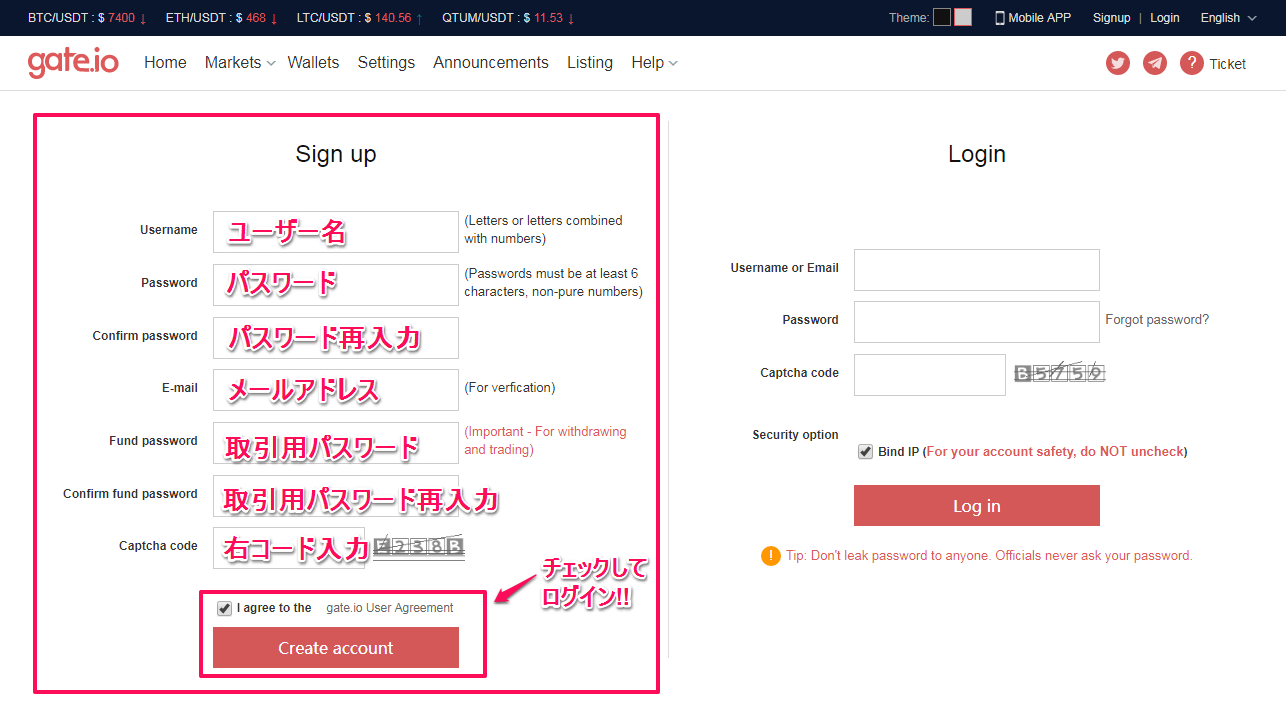Uncheck the Bind IP checkbox
The width and height of the screenshot is (1286, 710).
point(865,452)
